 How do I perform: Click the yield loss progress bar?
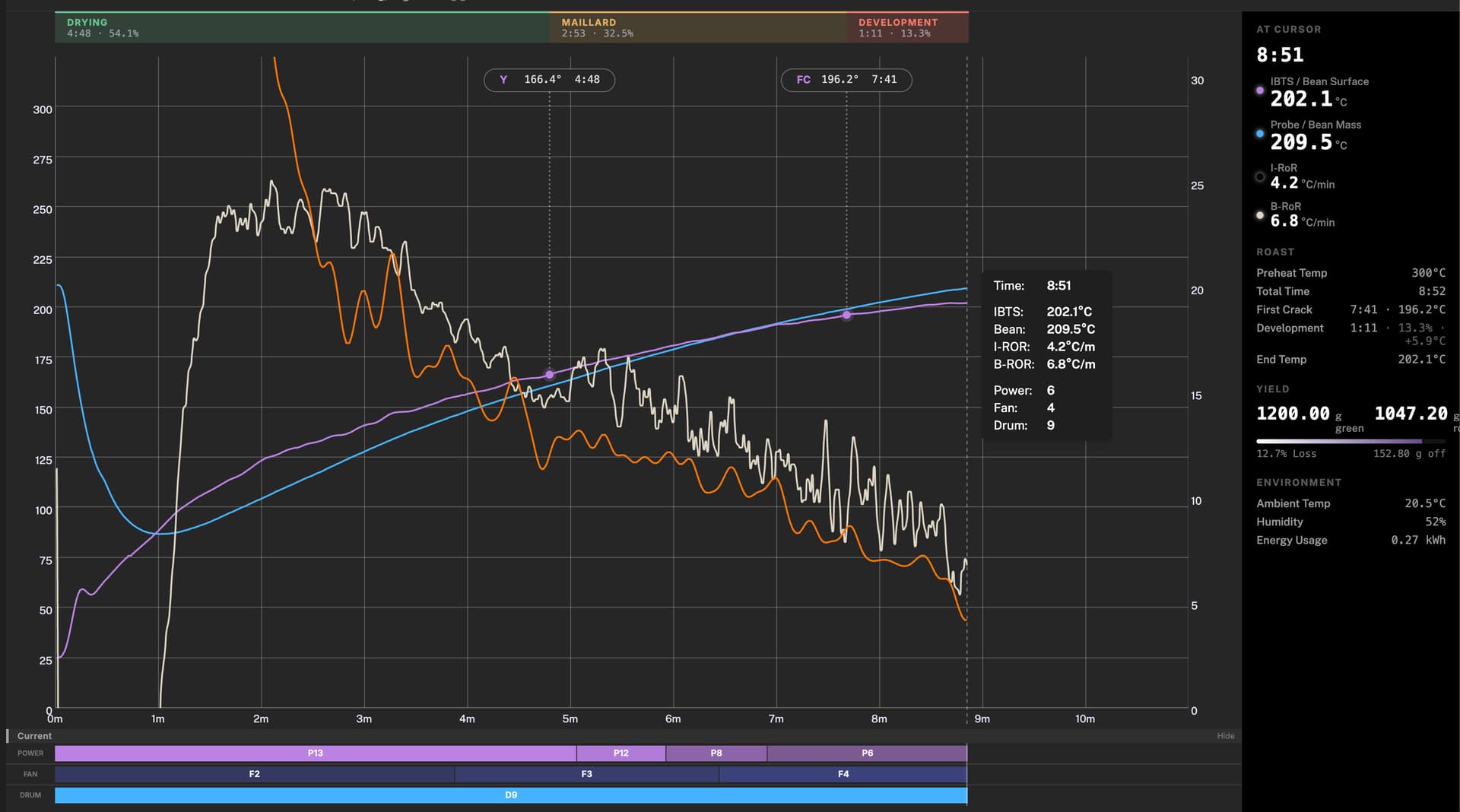tap(1350, 441)
